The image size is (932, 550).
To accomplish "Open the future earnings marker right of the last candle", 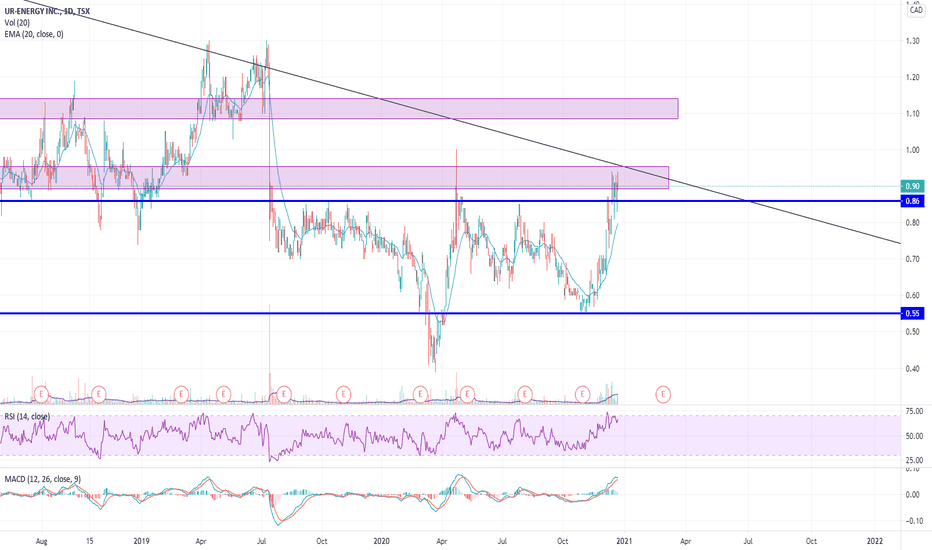I will [663, 394].
